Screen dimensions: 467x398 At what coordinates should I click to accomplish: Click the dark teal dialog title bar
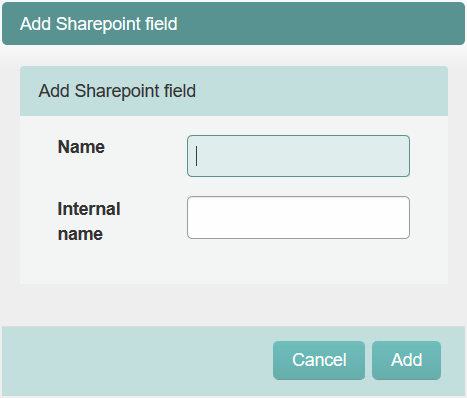[233, 24]
